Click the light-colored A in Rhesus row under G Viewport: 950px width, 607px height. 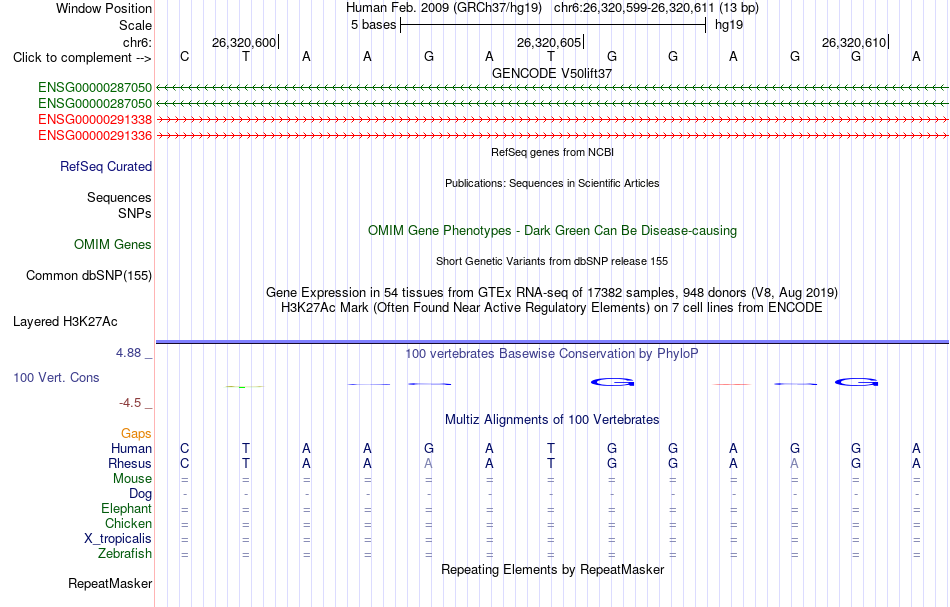428,463
